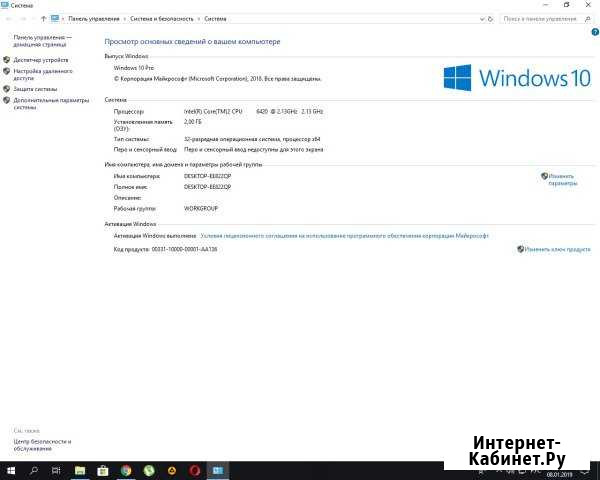Viewport: 600px width, 480px height.
Task: Click Change settings (Изменить параметры) link
Action: pyautogui.click(x=562, y=180)
